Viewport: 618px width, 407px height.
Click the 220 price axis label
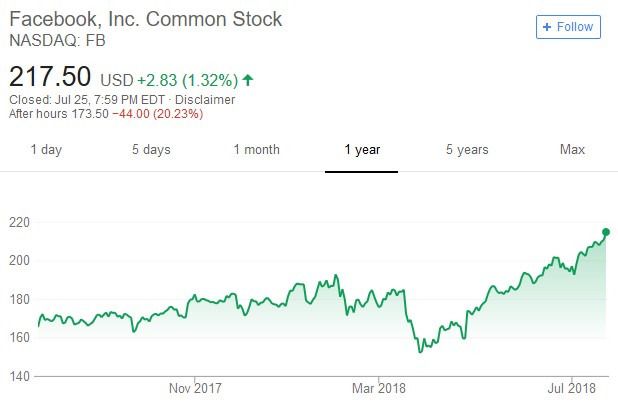[19, 222]
